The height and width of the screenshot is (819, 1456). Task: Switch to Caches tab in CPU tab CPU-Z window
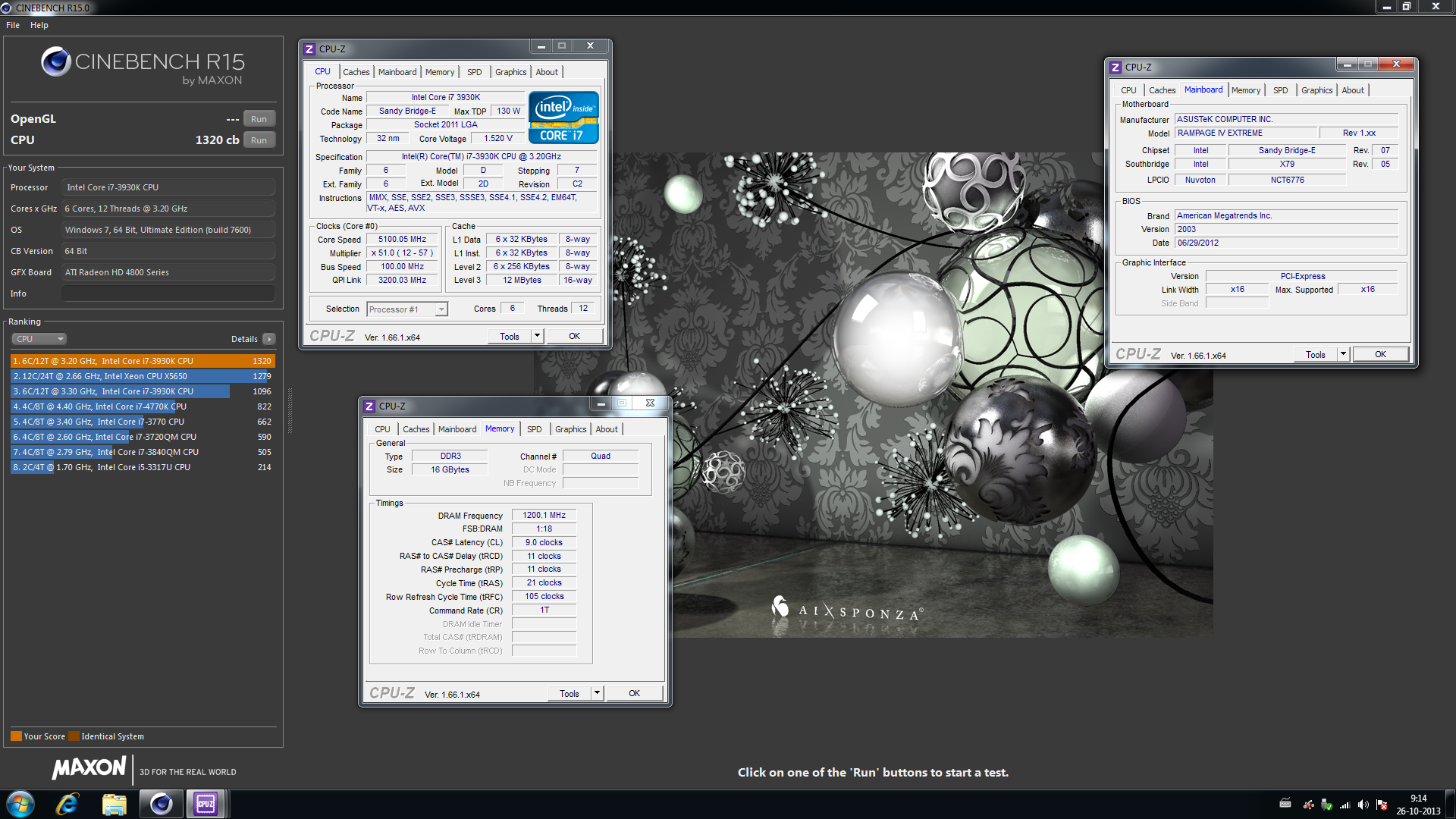[x=356, y=72]
